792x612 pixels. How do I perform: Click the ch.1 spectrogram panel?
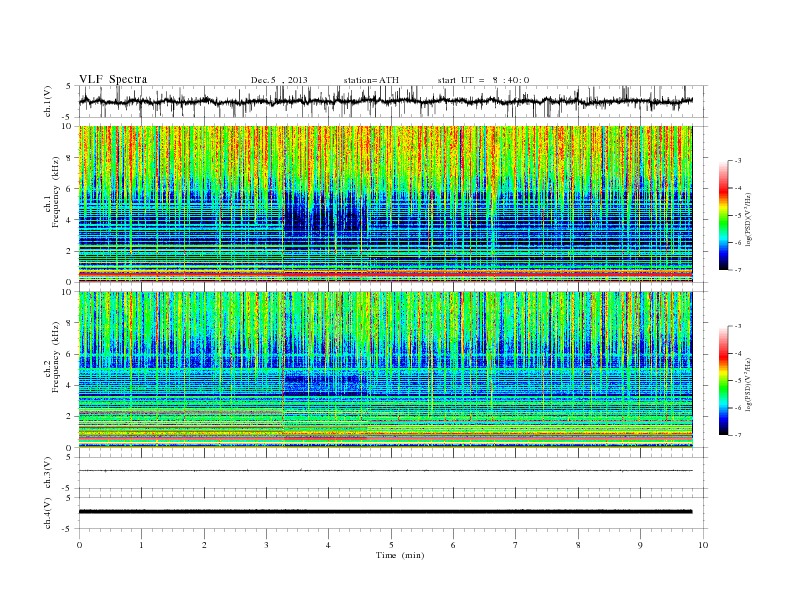[x=385, y=204]
